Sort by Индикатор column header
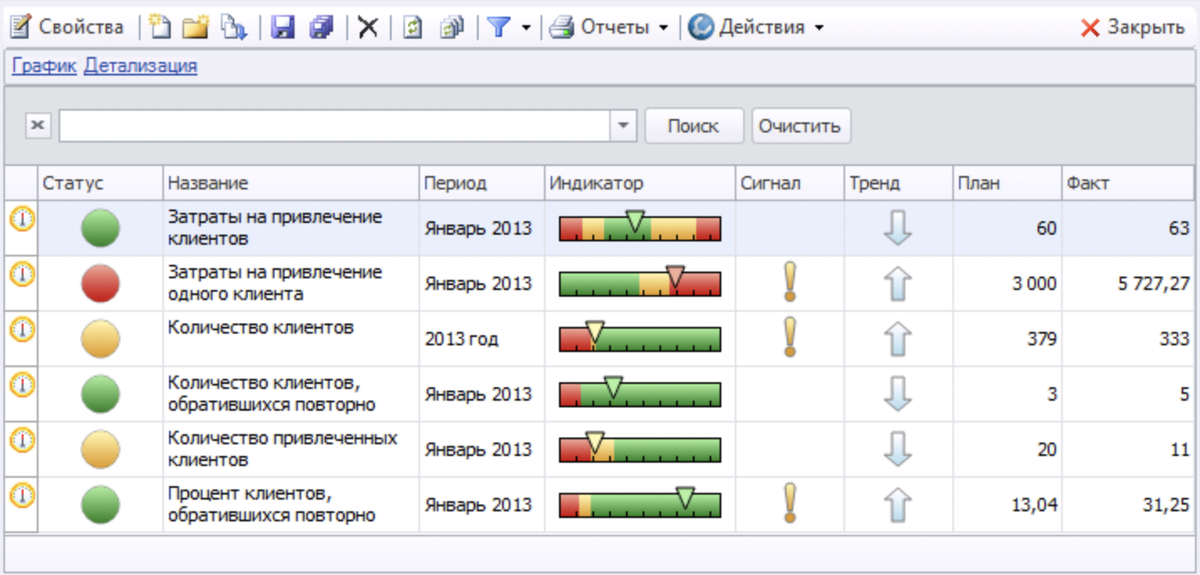The image size is (1200, 575). coord(640,183)
